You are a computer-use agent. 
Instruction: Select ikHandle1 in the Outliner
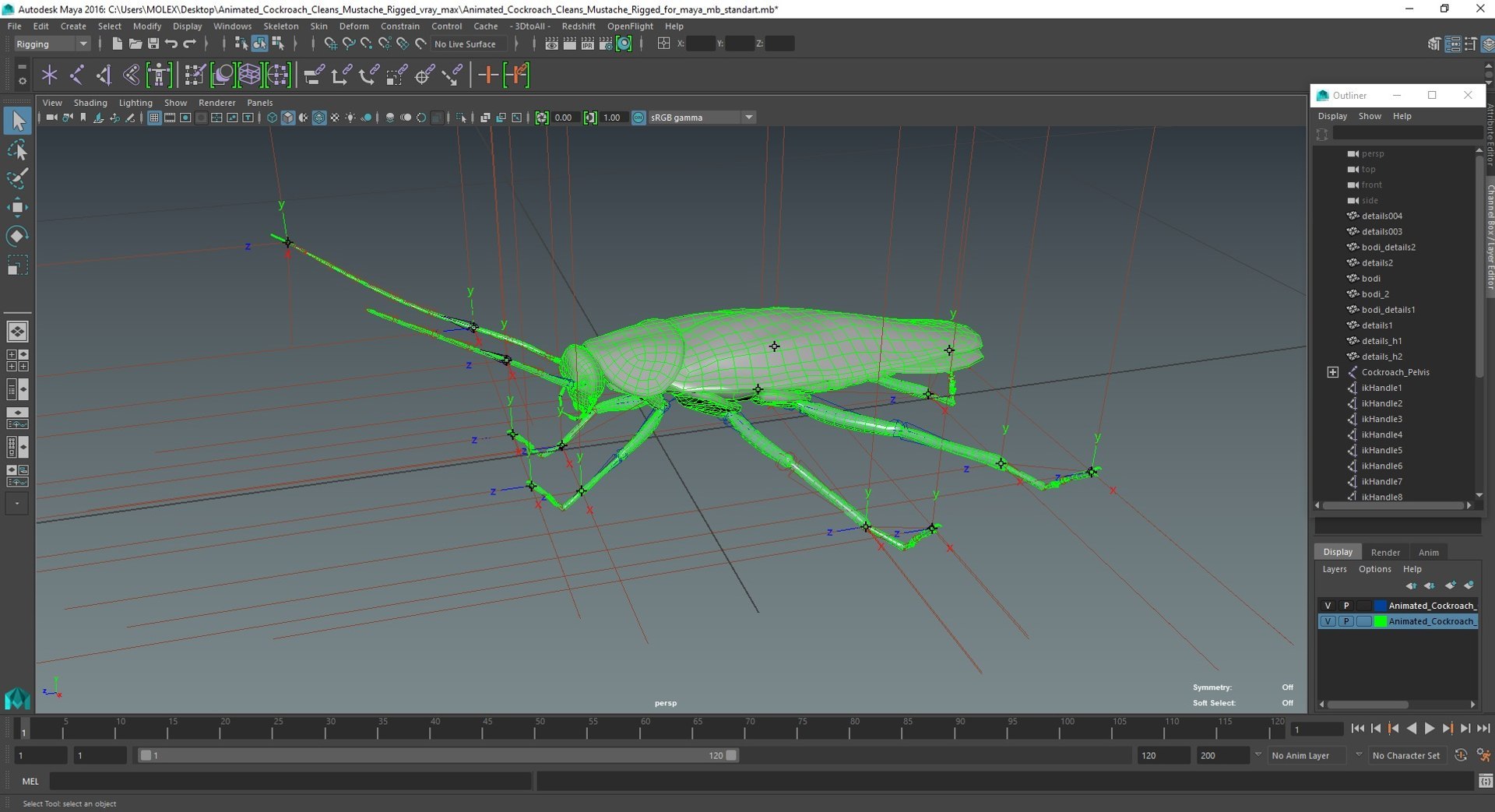[1381, 388]
